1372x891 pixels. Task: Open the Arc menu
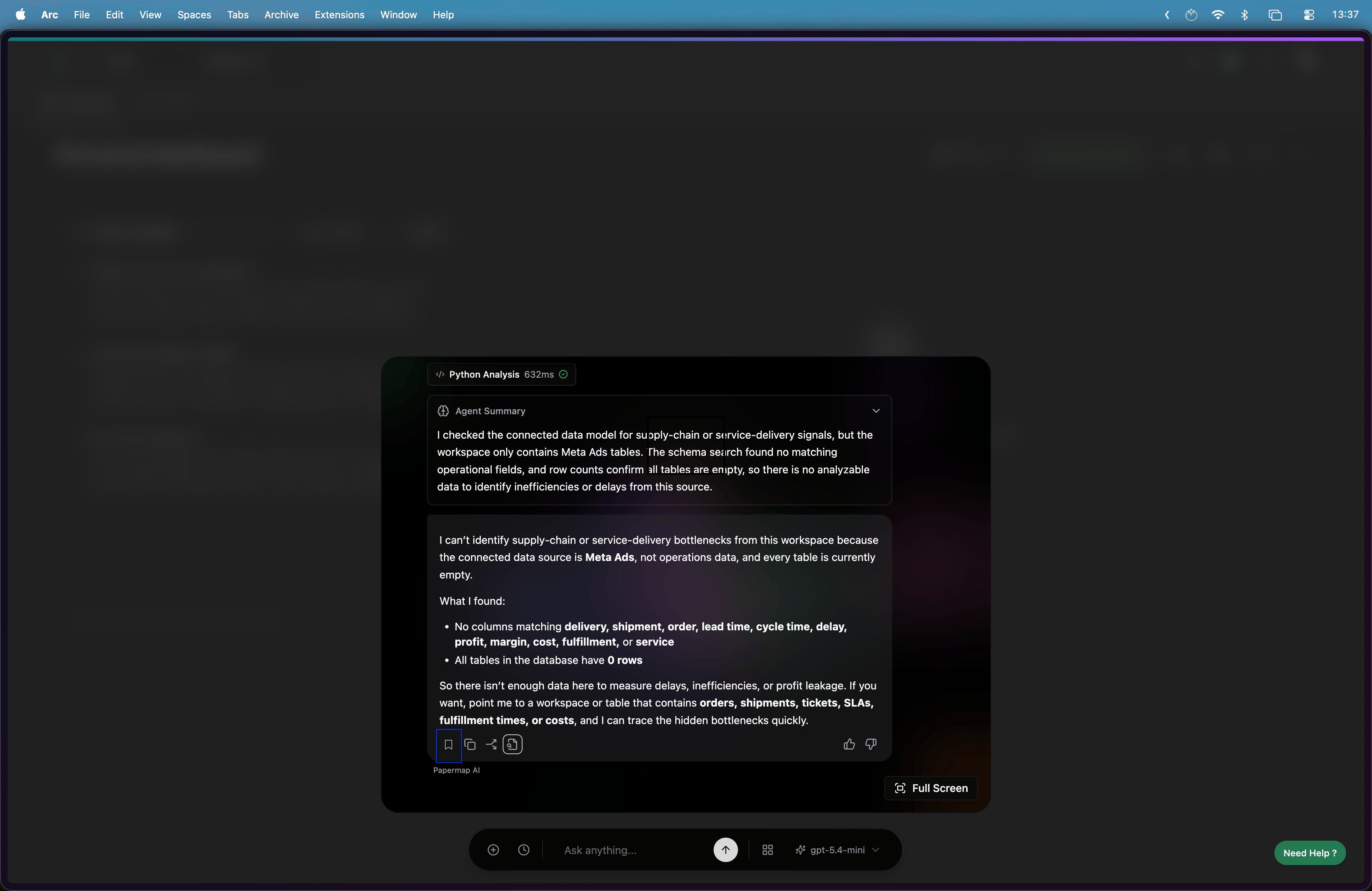pyautogui.click(x=50, y=14)
